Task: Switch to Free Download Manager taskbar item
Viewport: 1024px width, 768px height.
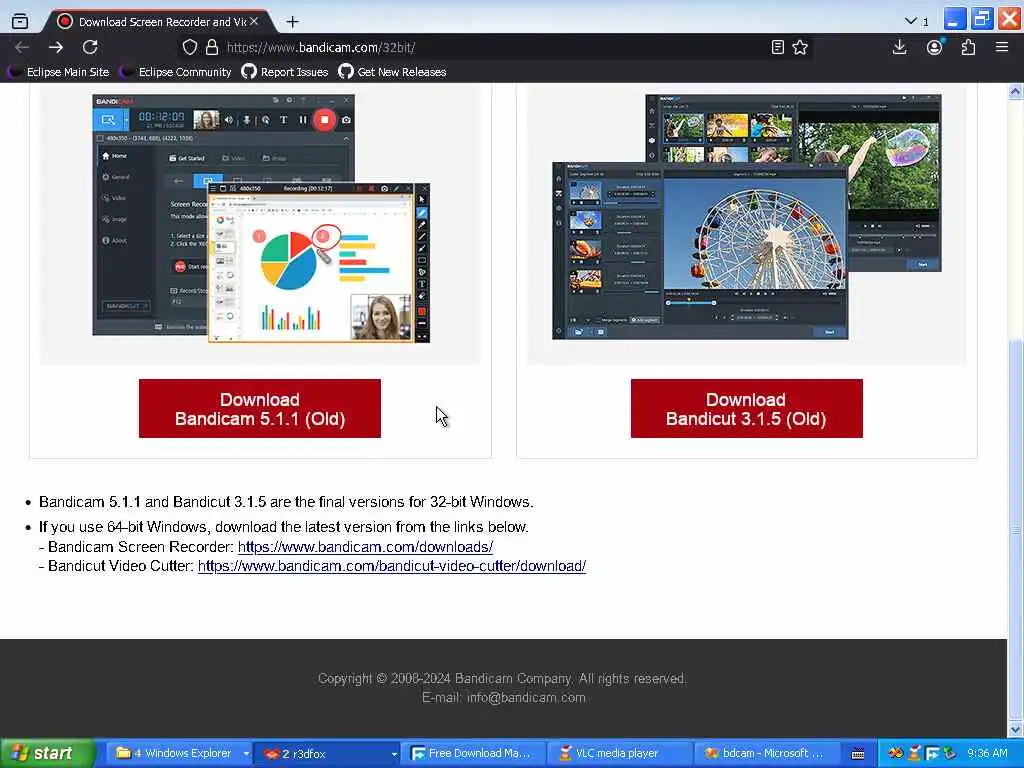Action: click(x=472, y=754)
